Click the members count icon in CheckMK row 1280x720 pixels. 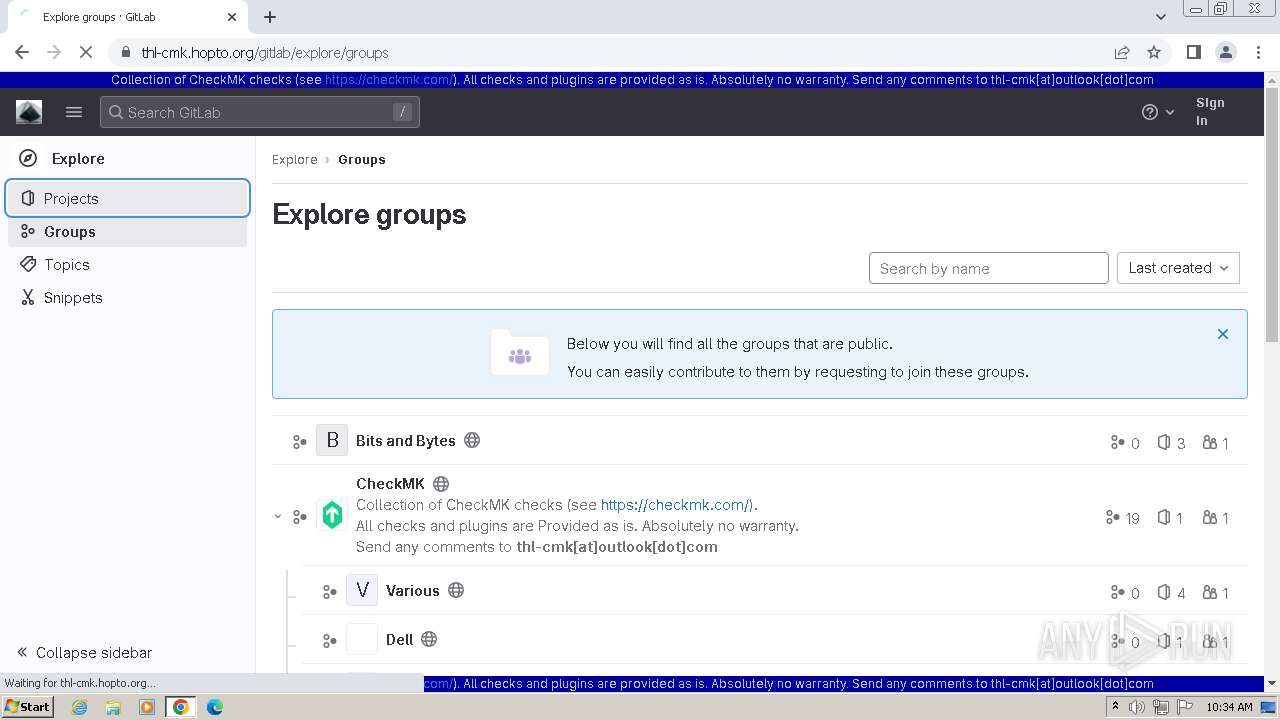point(1210,517)
